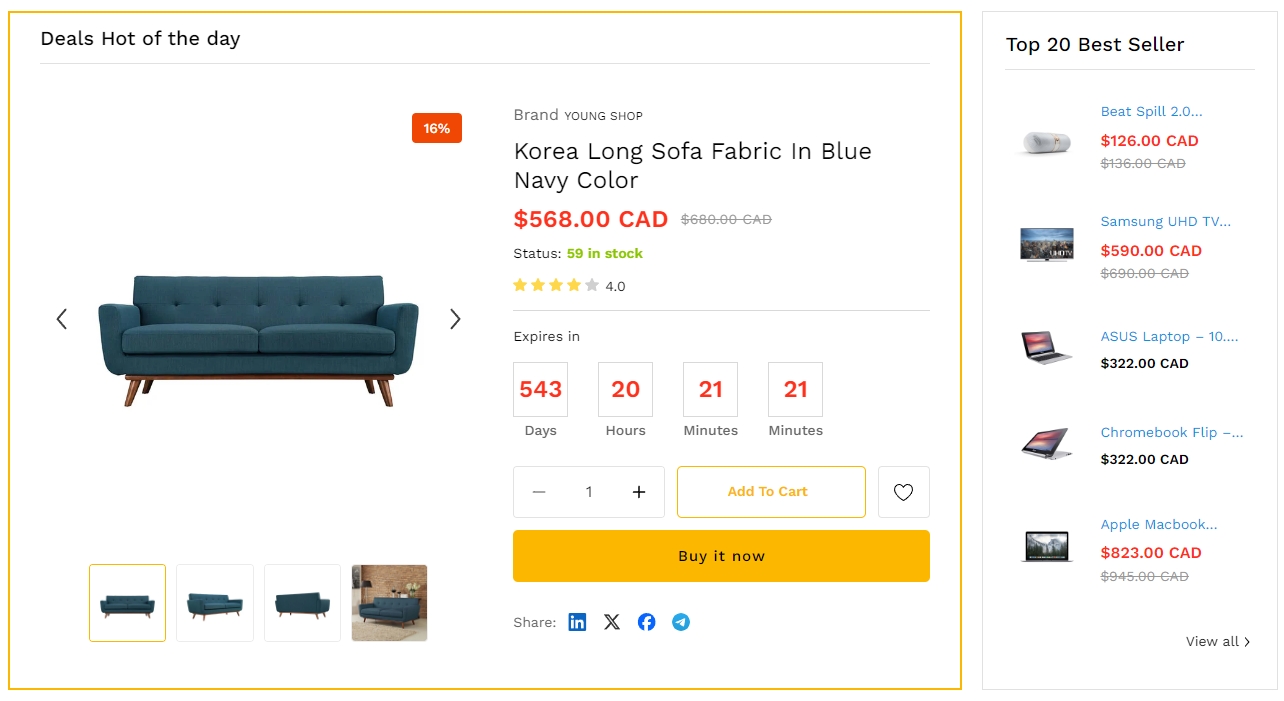Decrease quantity with minus button

click(539, 492)
